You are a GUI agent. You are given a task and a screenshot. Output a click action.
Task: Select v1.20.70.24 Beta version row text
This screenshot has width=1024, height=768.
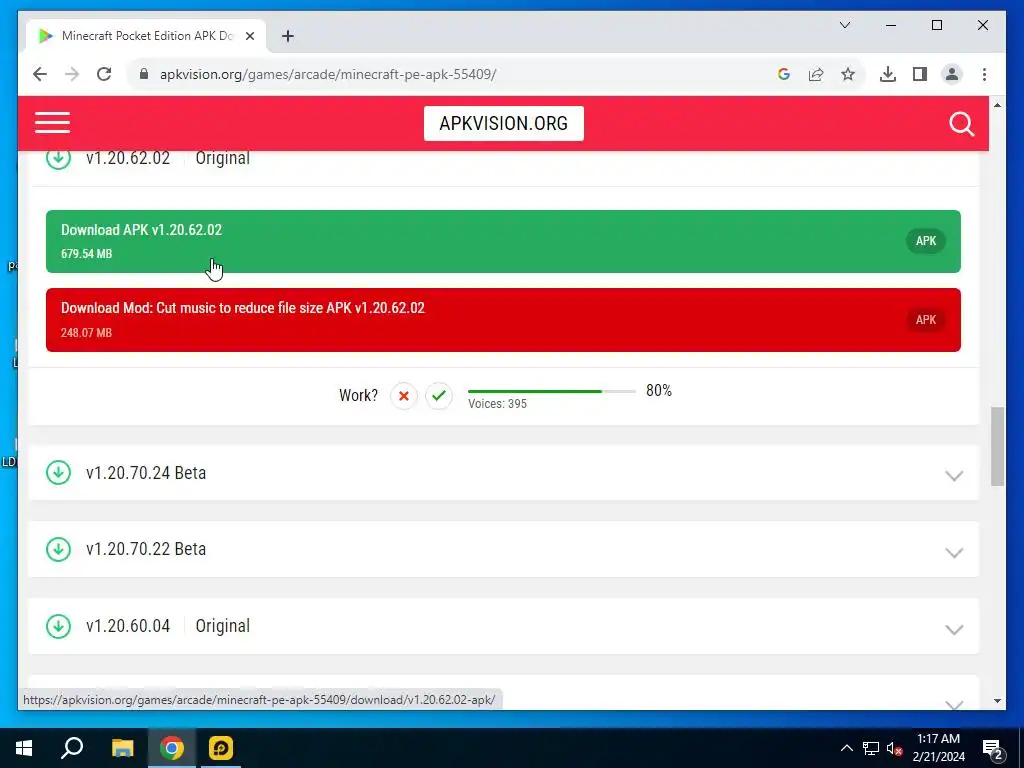pyautogui.click(x=146, y=473)
